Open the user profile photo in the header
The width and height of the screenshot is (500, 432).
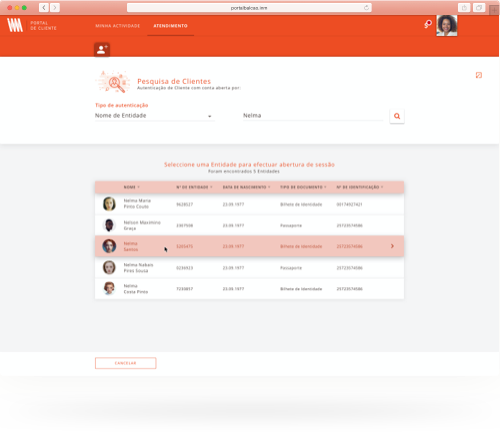(447, 25)
